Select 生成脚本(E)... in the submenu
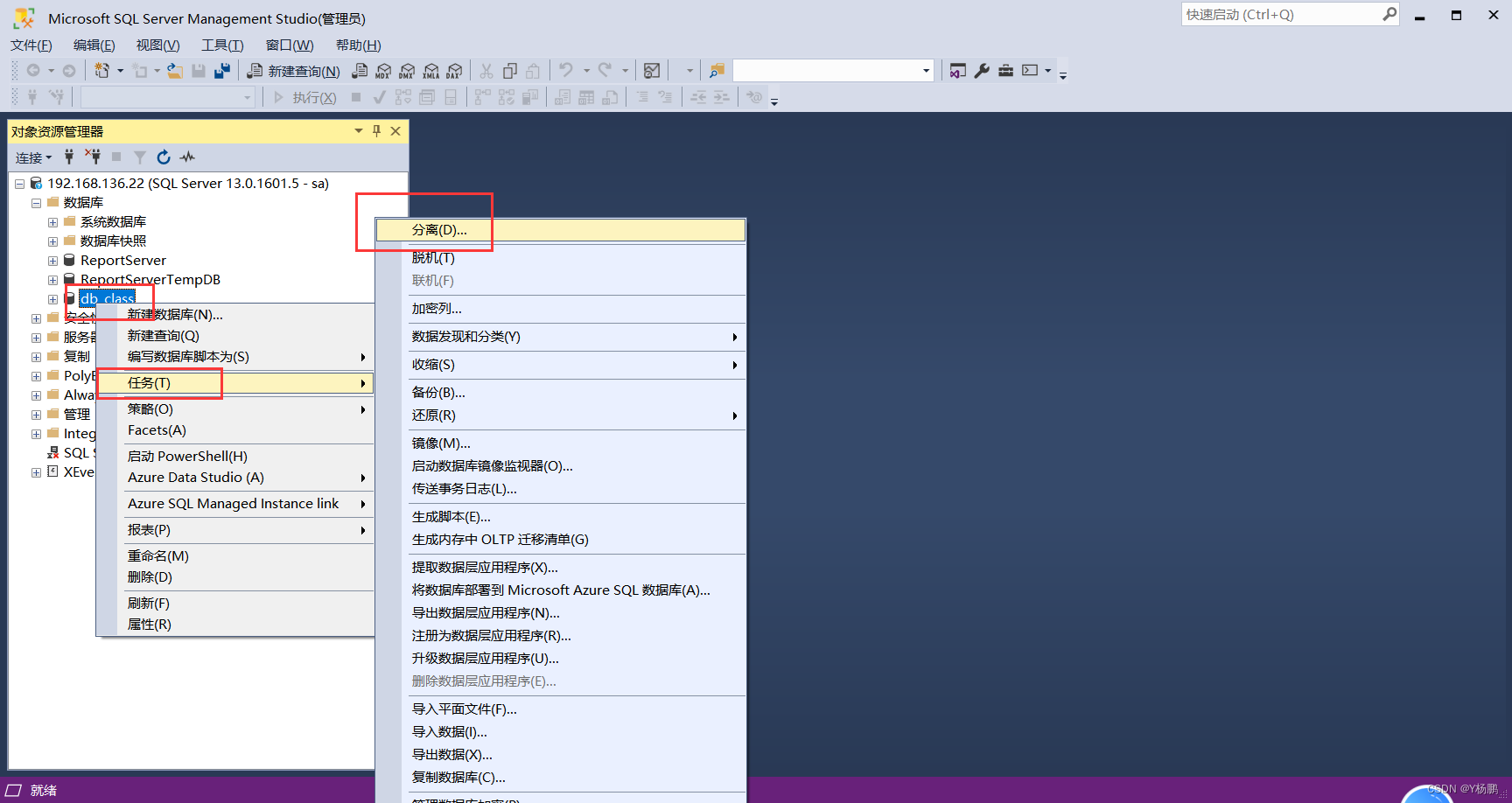1512x803 pixels. click(x=561, y=517)
